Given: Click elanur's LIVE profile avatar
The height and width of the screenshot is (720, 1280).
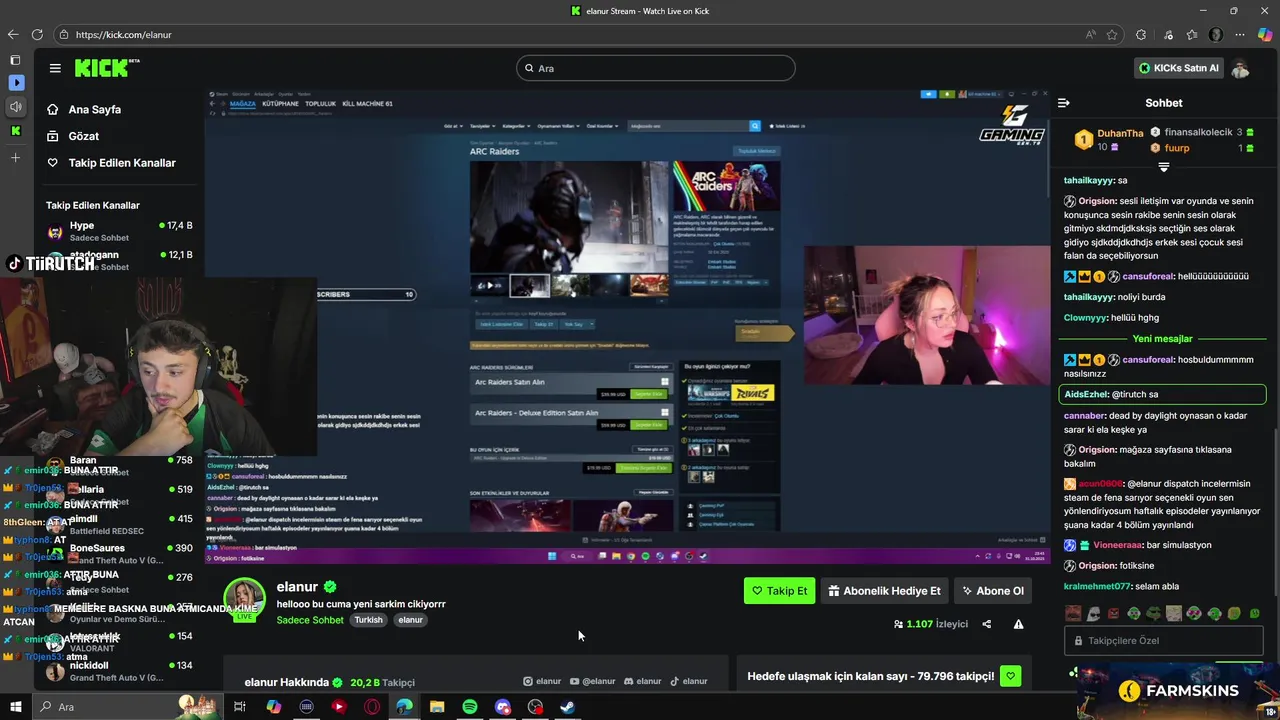Looking at the screenshot, I should coord(244,599).
